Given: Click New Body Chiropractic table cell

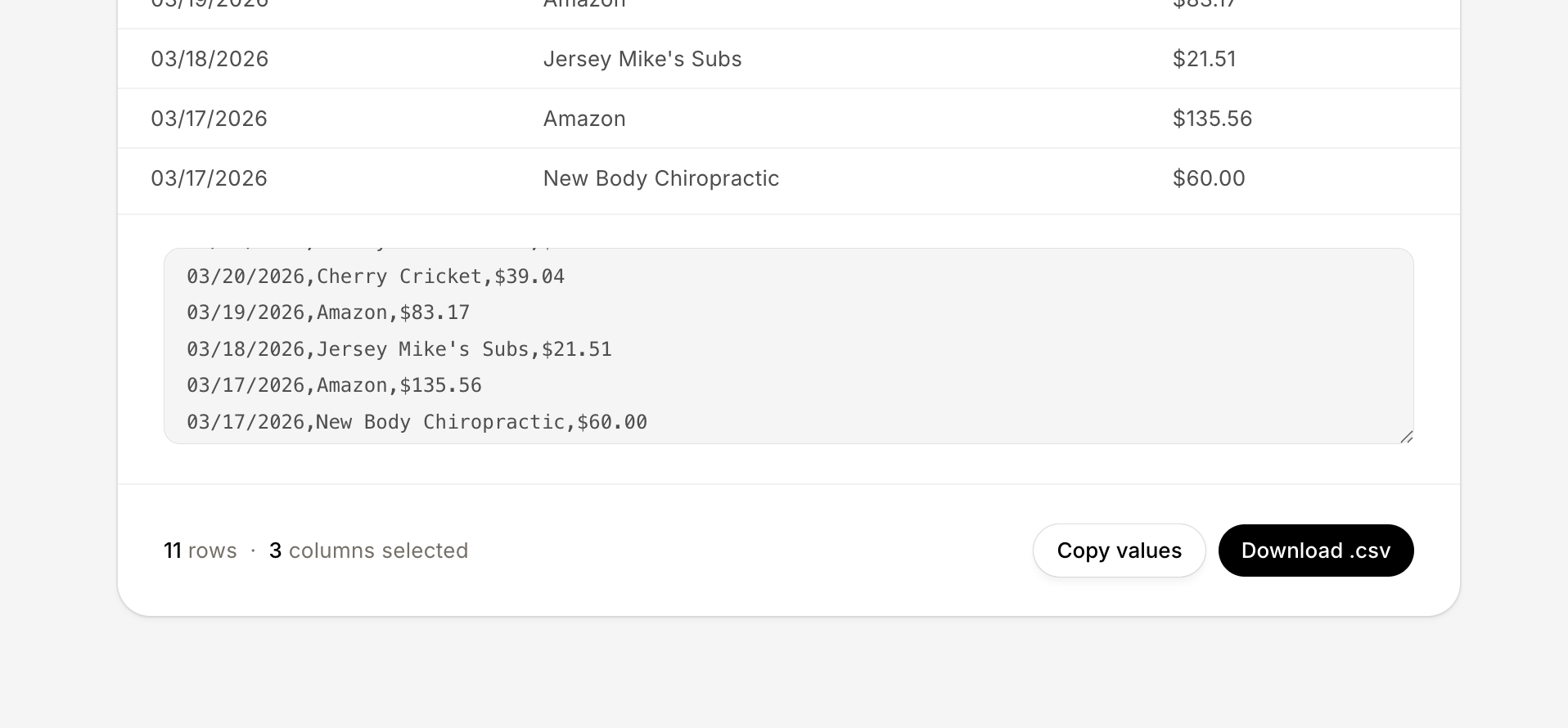Looking at the screenshot, I should click(660, 178).
